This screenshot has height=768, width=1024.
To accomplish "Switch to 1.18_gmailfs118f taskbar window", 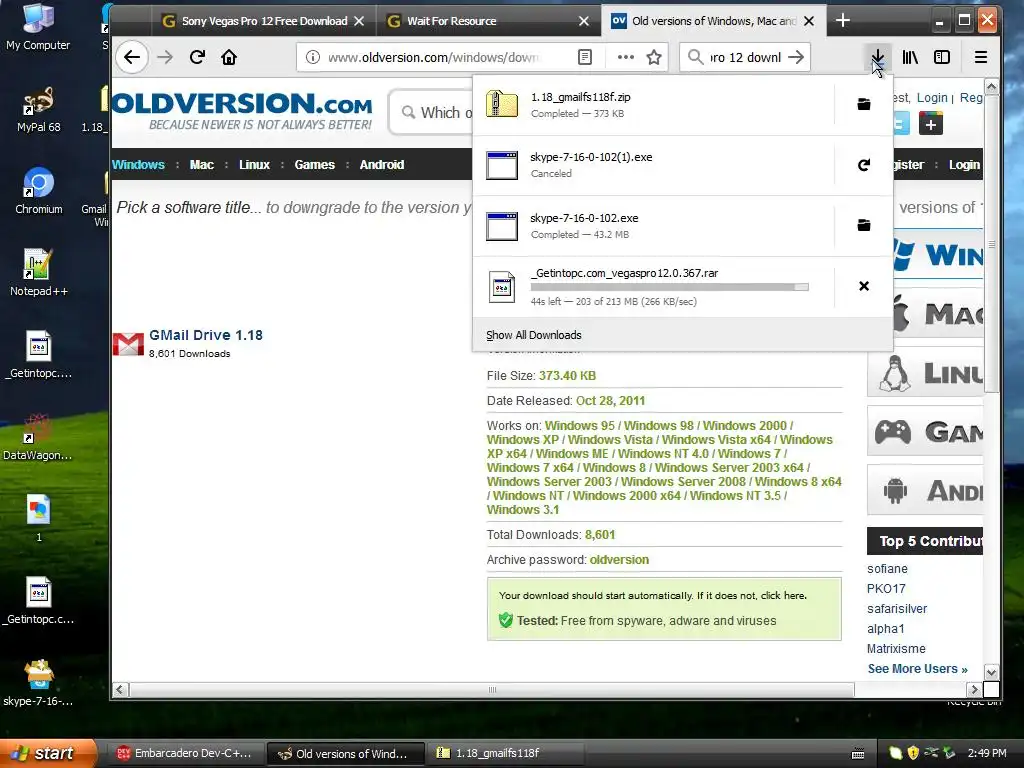I will (505, 753).
